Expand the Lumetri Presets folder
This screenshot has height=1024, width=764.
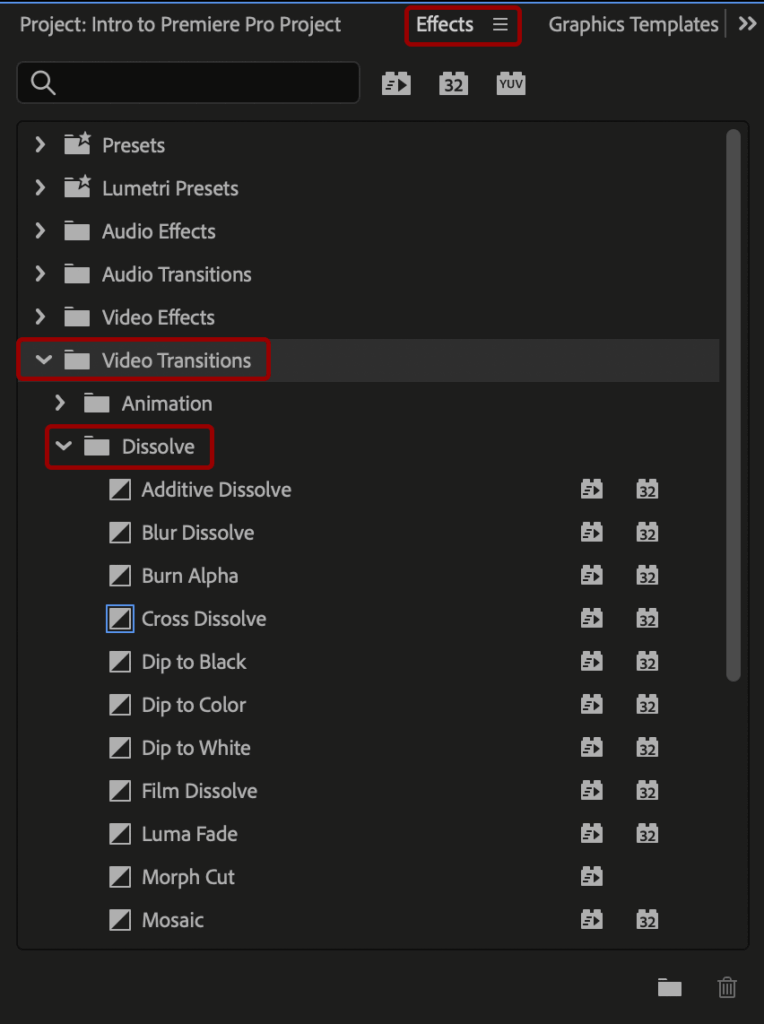click(x=40, y=187)
